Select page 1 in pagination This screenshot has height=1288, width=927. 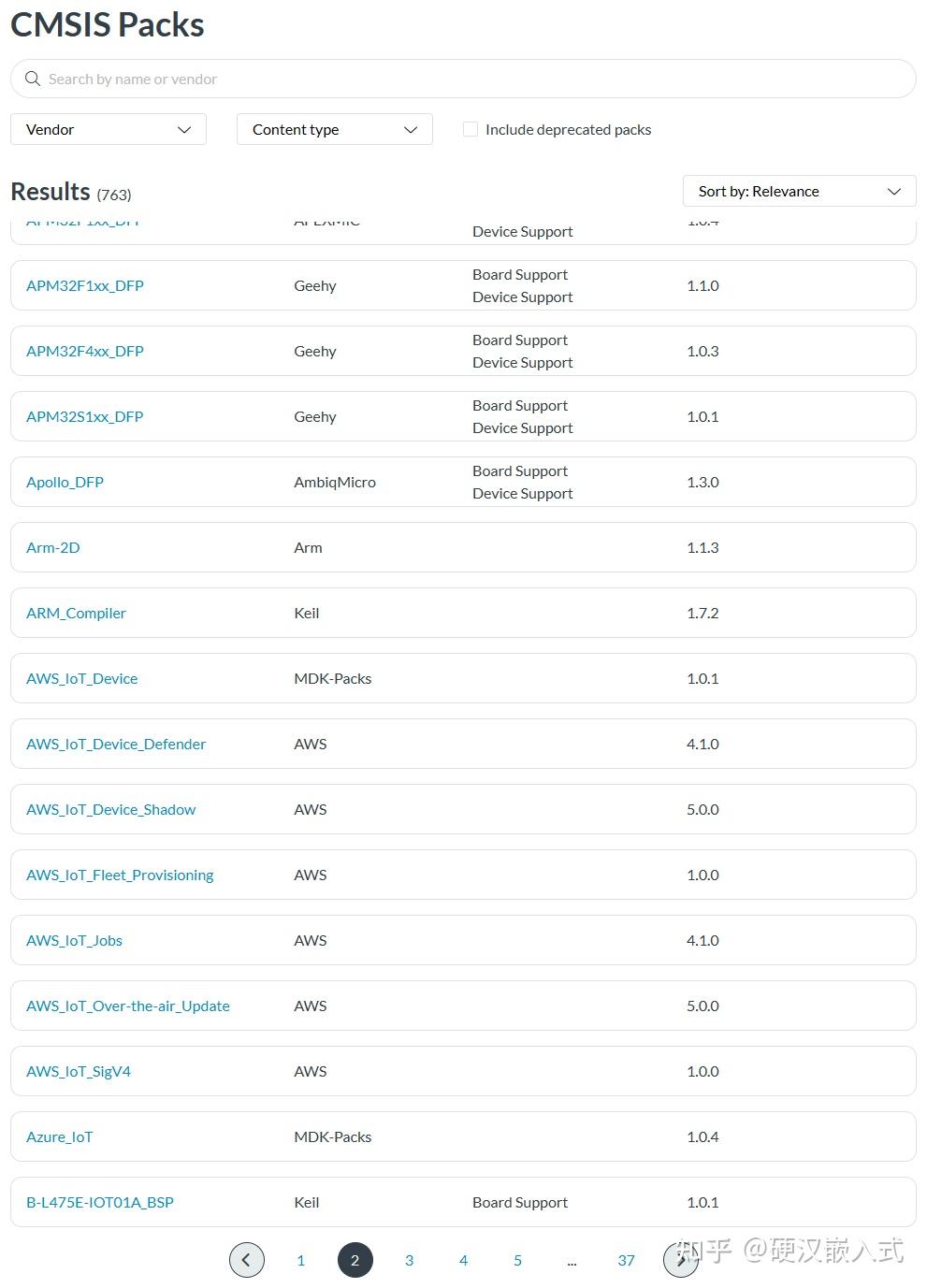[x=300, y=1260]
